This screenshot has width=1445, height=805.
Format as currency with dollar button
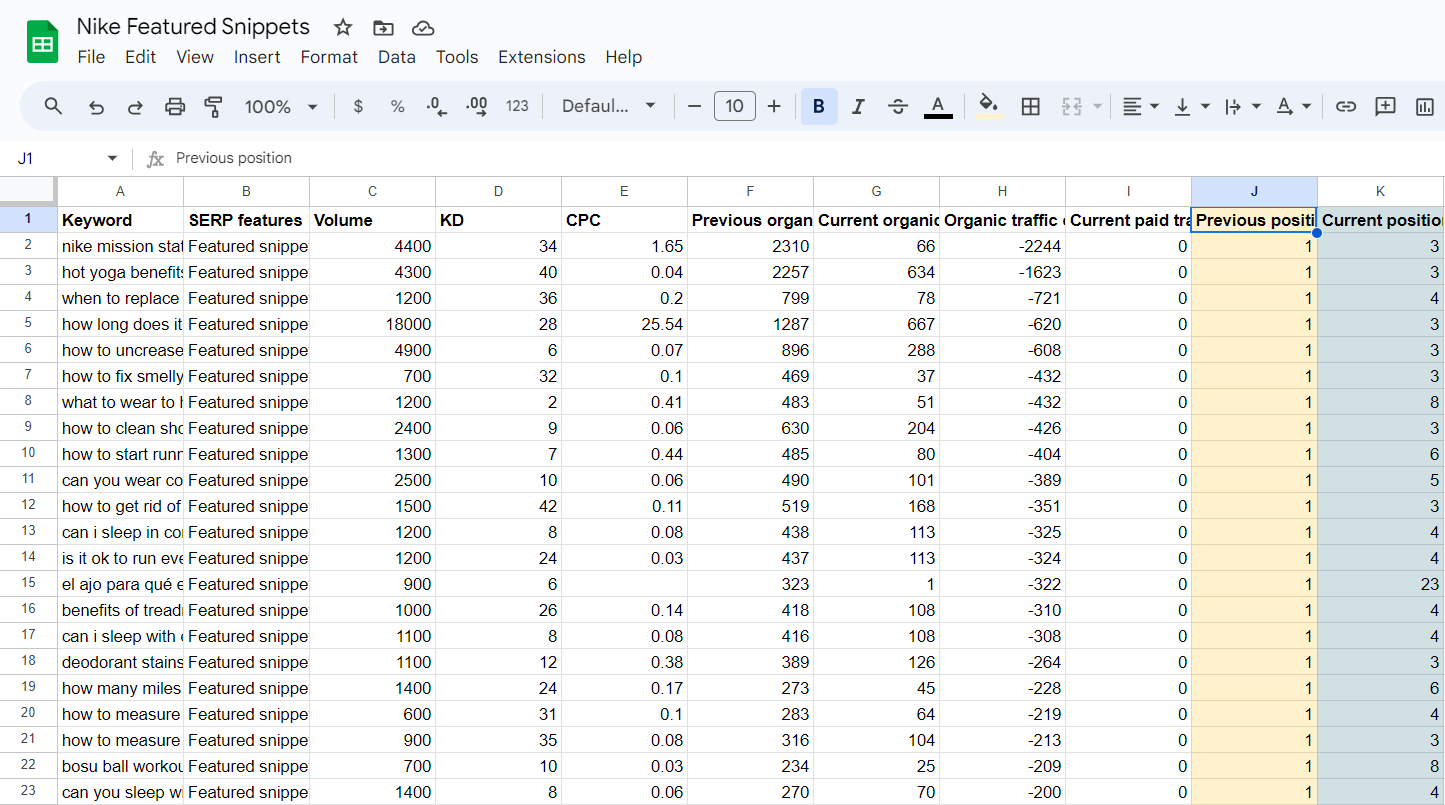[x=358, y=106]
